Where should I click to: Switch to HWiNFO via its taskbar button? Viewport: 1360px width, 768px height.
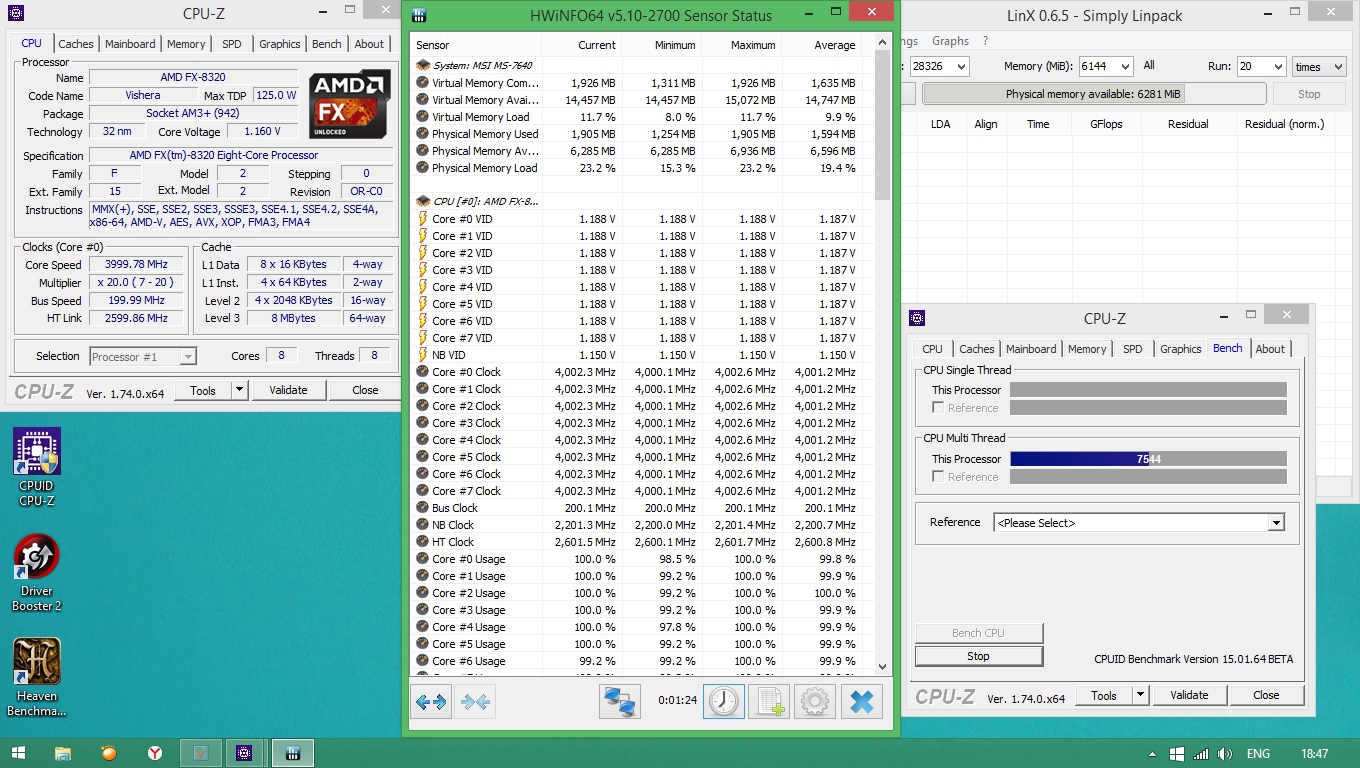coord(293,753)
